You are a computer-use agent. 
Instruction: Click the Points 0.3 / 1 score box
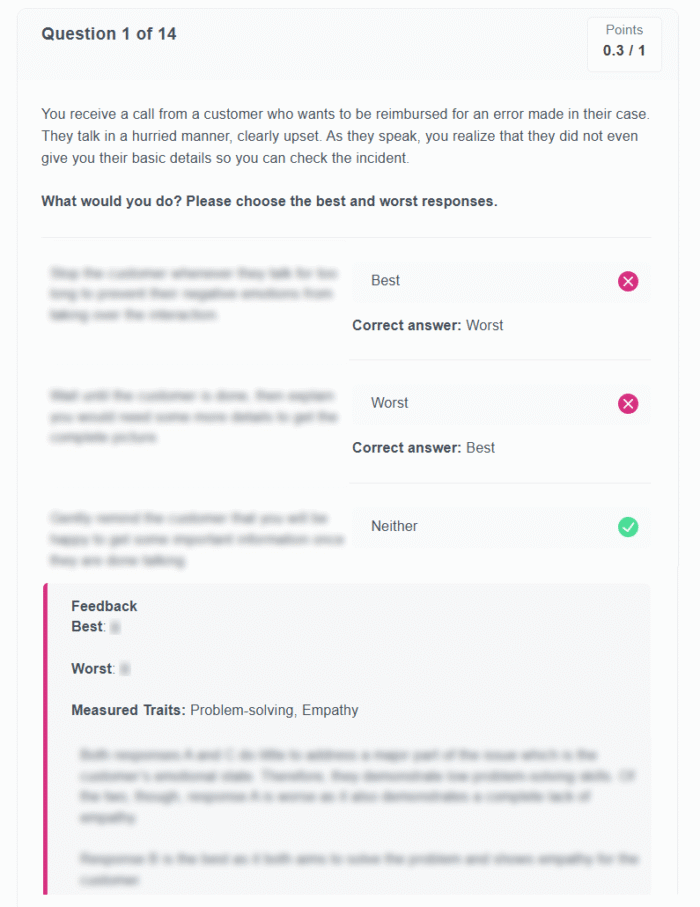(624, 44)
